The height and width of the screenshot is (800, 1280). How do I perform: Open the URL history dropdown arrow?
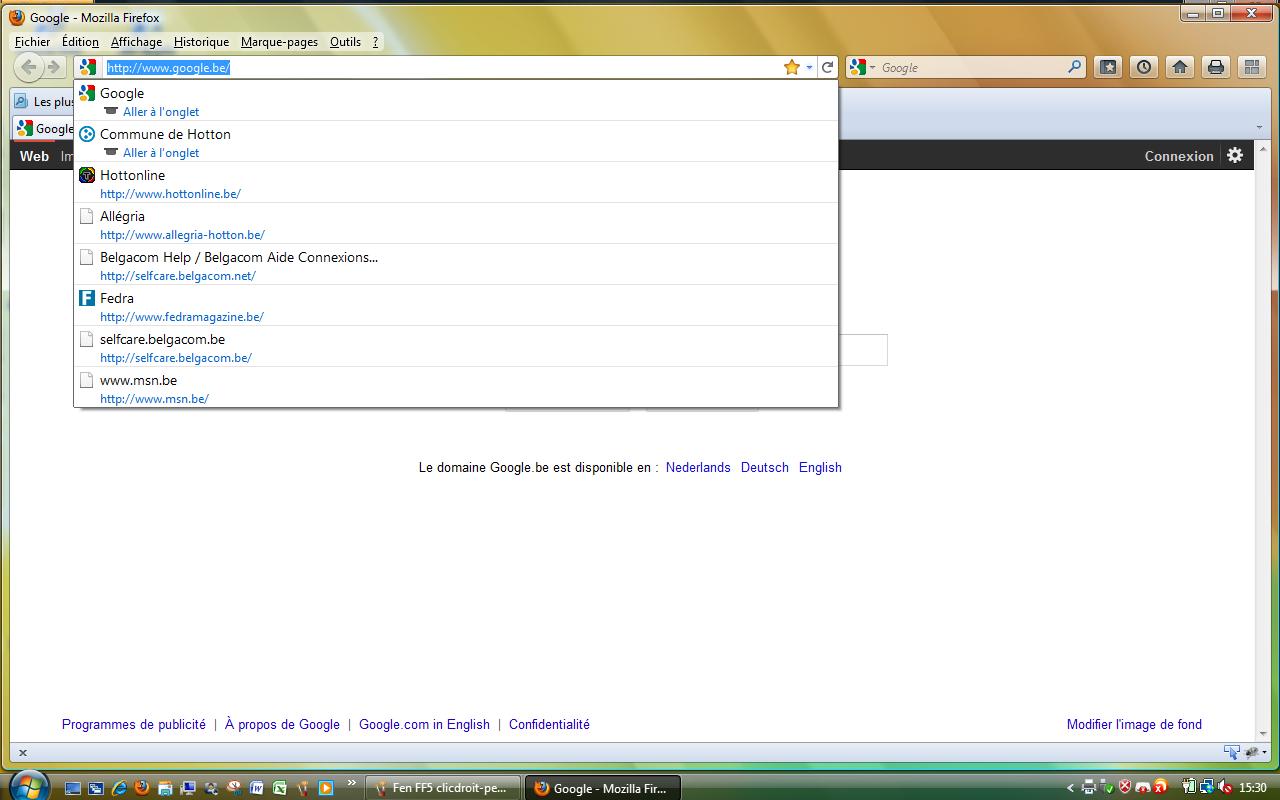pyautogui.click(x=809, y=67)
